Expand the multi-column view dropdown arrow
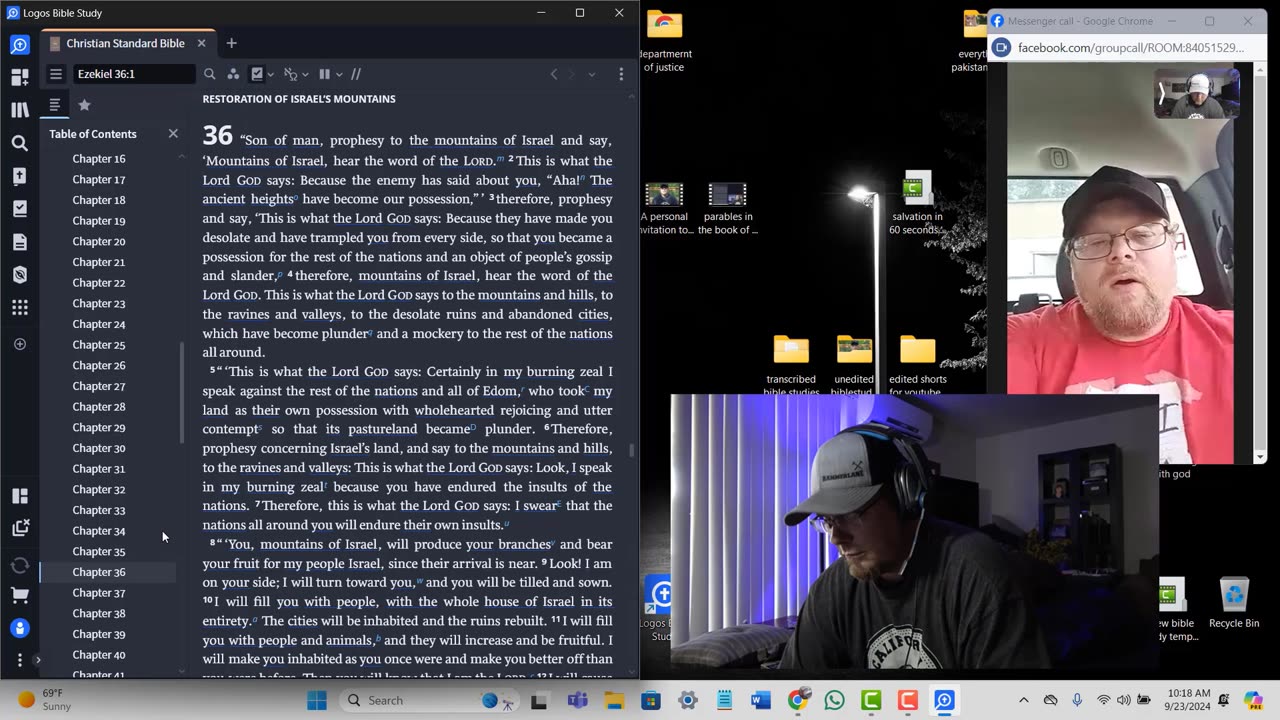The height and width of the screenshot is (720, 1280). pos(339,74)
